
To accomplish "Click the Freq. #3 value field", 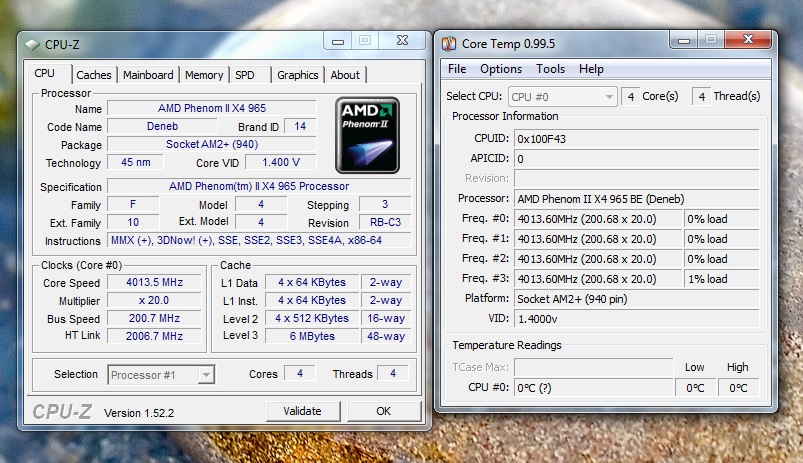I will tap(598, 279).
